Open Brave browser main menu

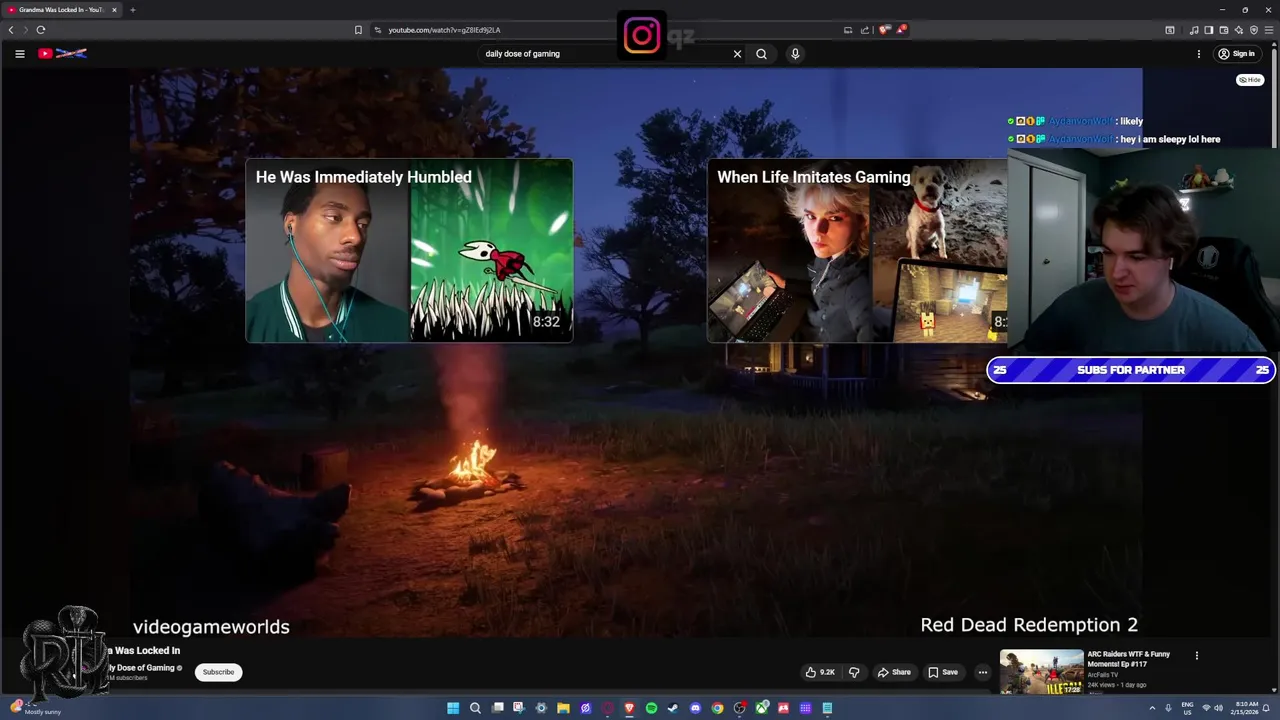coord(1268,30)
